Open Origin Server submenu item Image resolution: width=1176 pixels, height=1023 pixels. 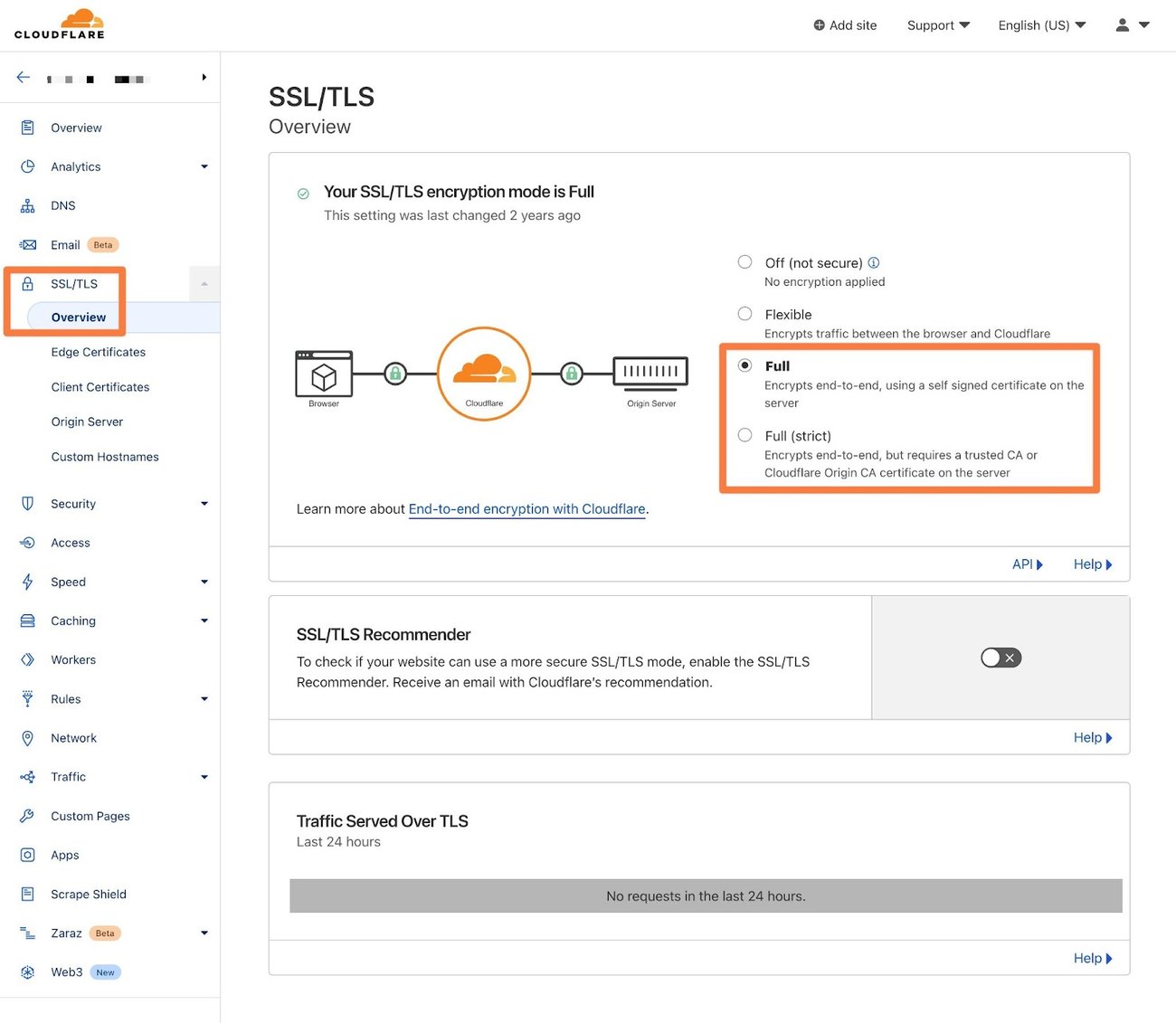[x=87, y=422]
